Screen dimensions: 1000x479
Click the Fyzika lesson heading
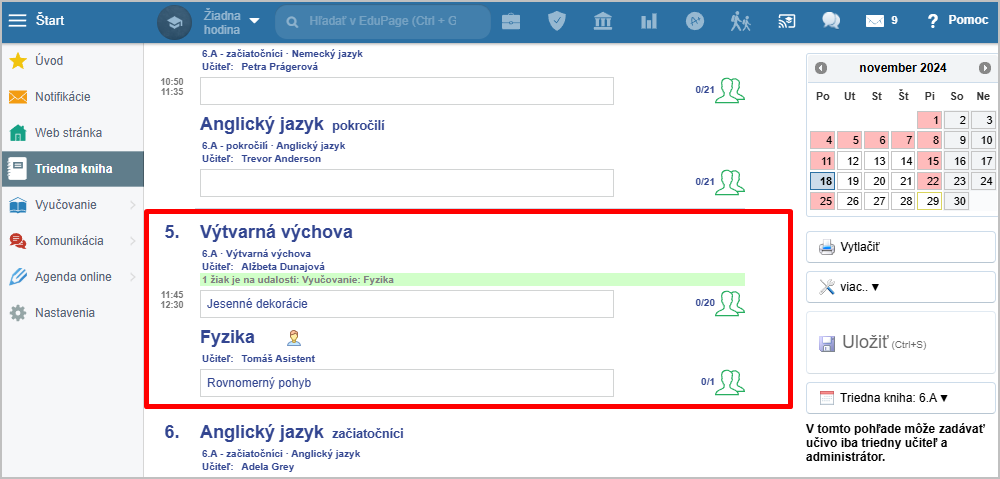point(228,337)
